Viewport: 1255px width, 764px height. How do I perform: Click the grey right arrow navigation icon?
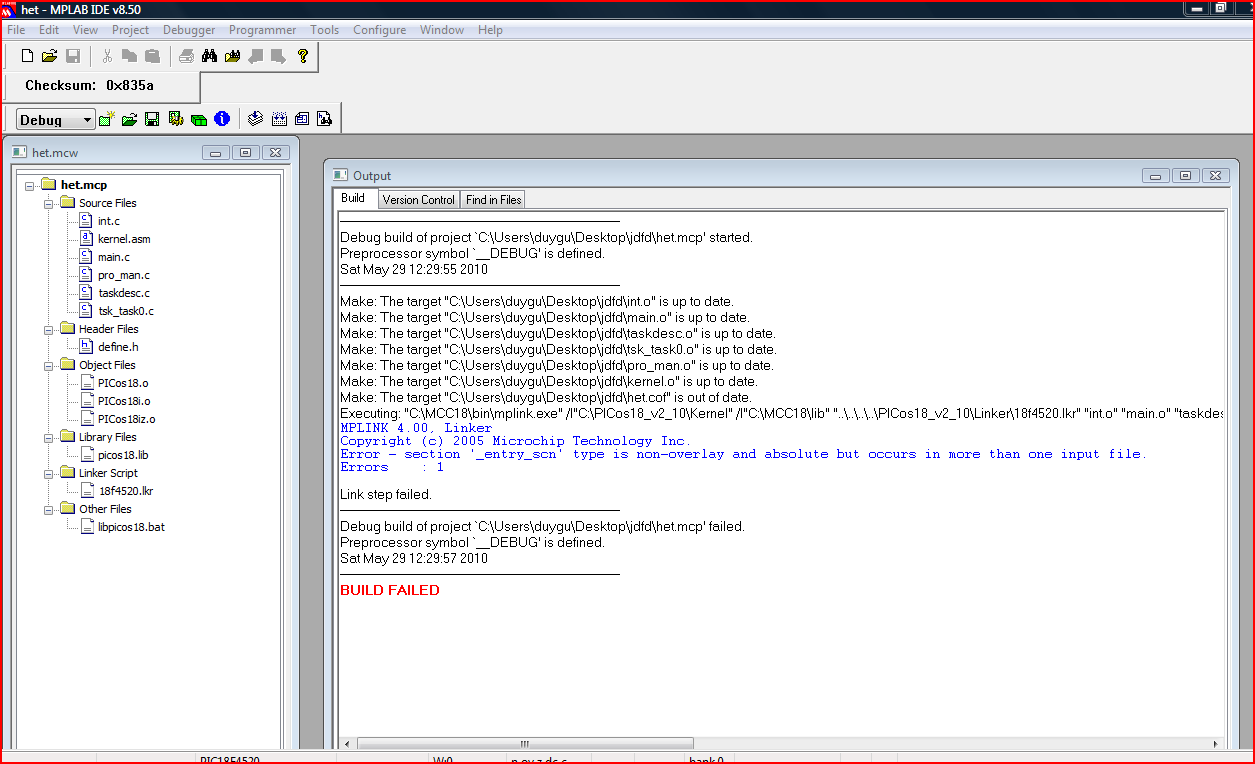[x=278, y=56]
